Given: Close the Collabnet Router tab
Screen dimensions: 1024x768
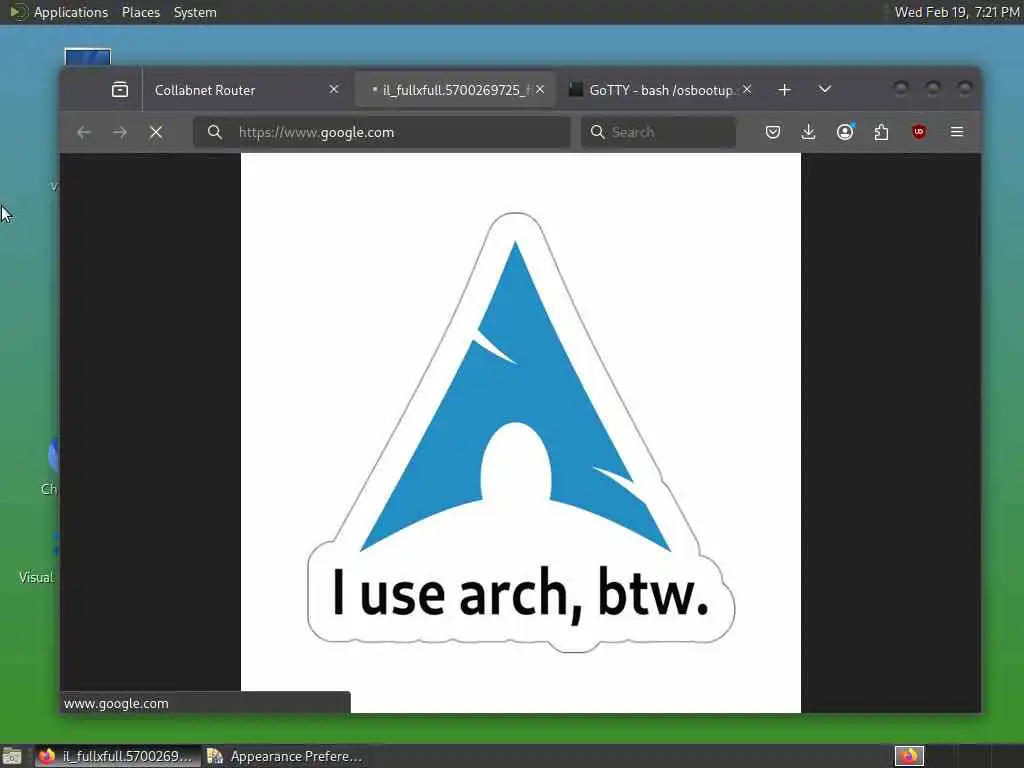Looking at the screenshot, I should tap(334, 89).
